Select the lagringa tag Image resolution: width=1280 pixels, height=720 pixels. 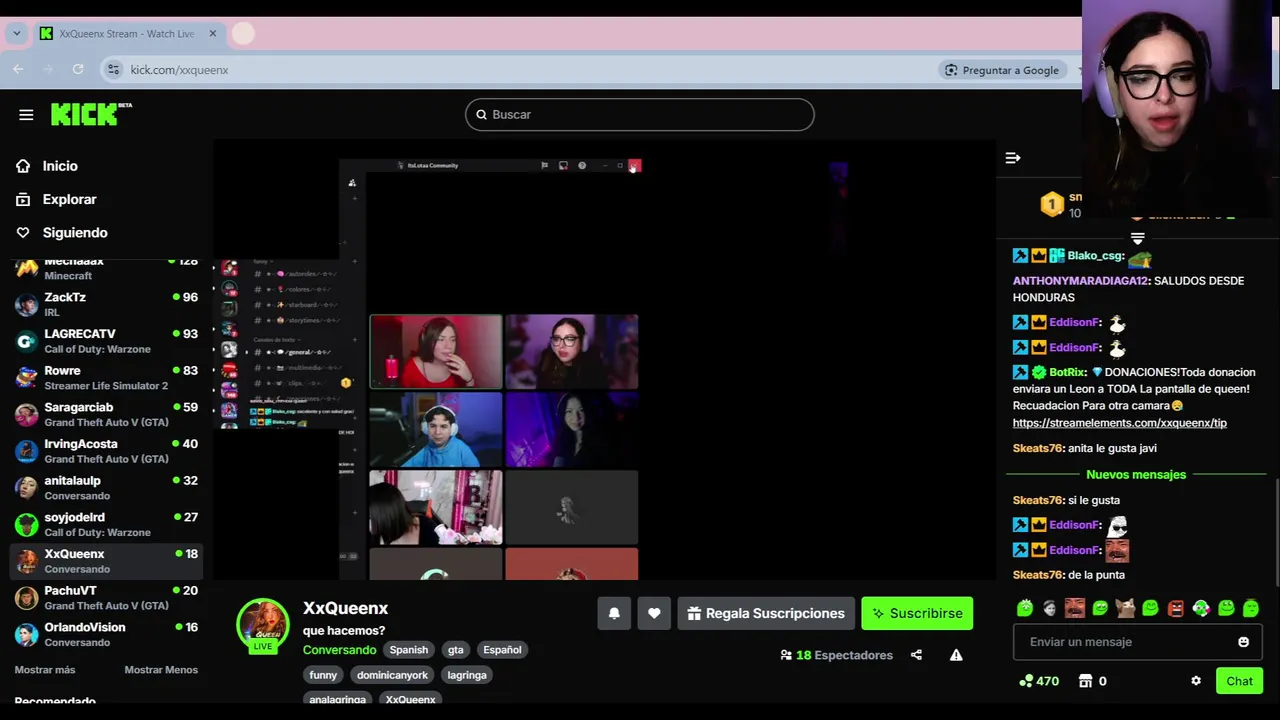(x=467, y=675)
